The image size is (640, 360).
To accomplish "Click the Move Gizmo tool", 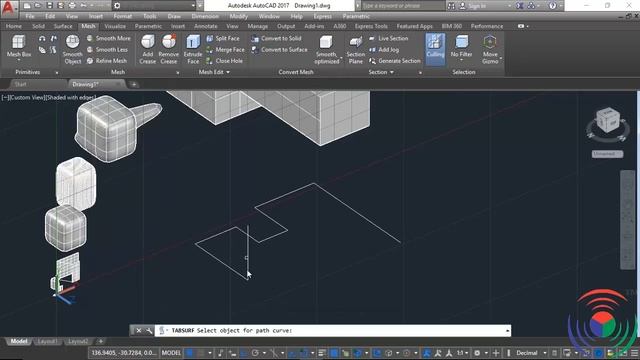I will click(x=490, y=49).
